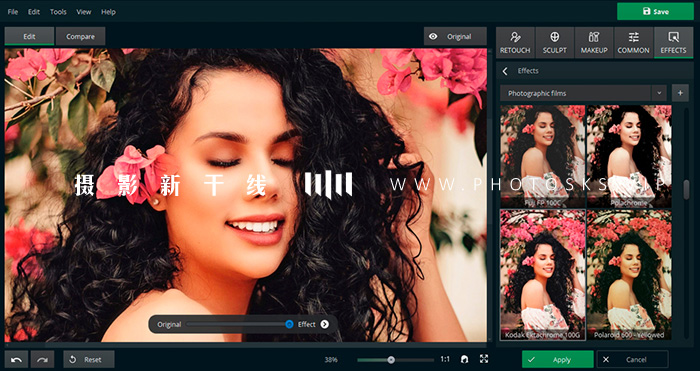Click the plus button beside the films dropdown
Image resolution: width=700 pixels, height=371 pixels.
pos(680,93)
